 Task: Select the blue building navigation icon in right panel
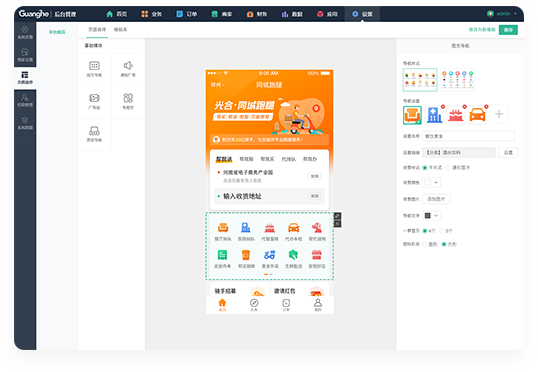coord(434,115)
